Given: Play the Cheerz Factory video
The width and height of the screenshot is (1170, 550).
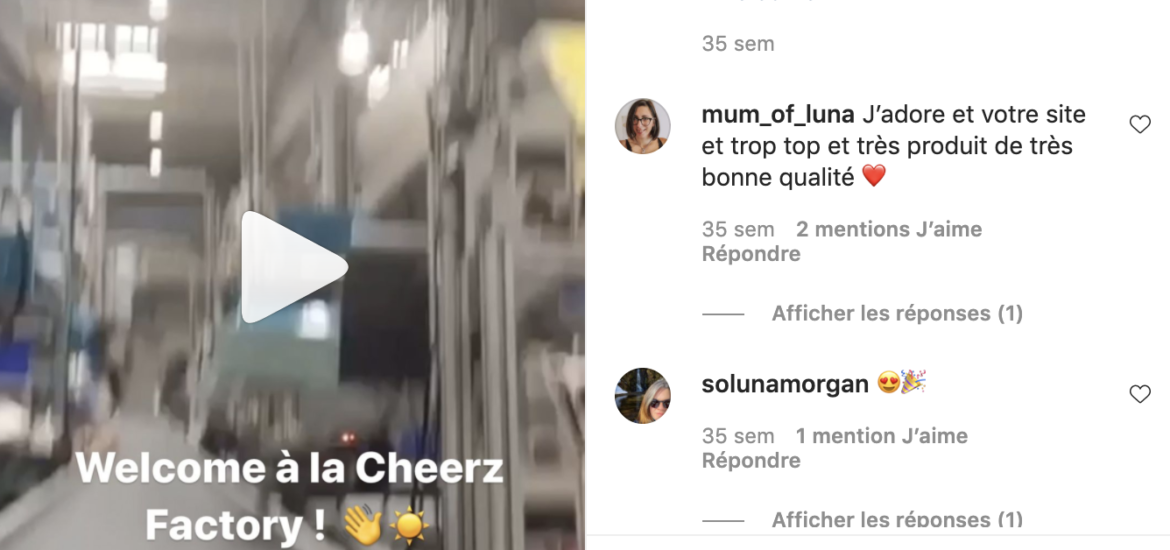Looking at the screenshot, I should click(294, 266).
